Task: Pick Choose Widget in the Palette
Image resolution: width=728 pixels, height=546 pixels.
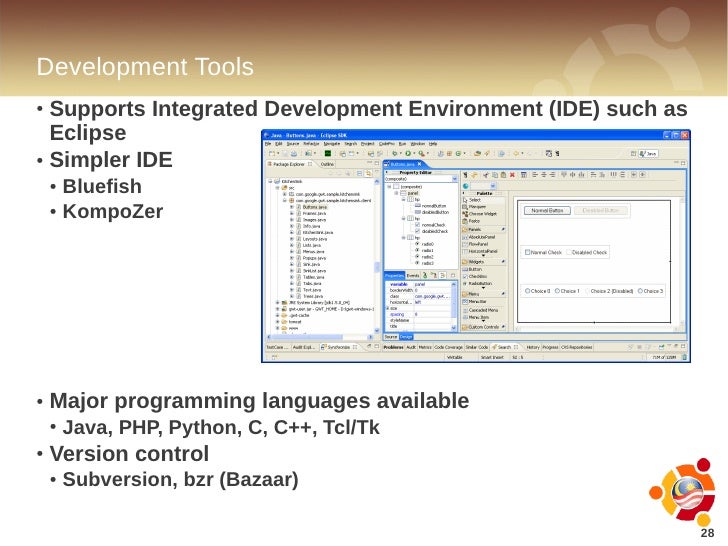Action: point(480,214)
